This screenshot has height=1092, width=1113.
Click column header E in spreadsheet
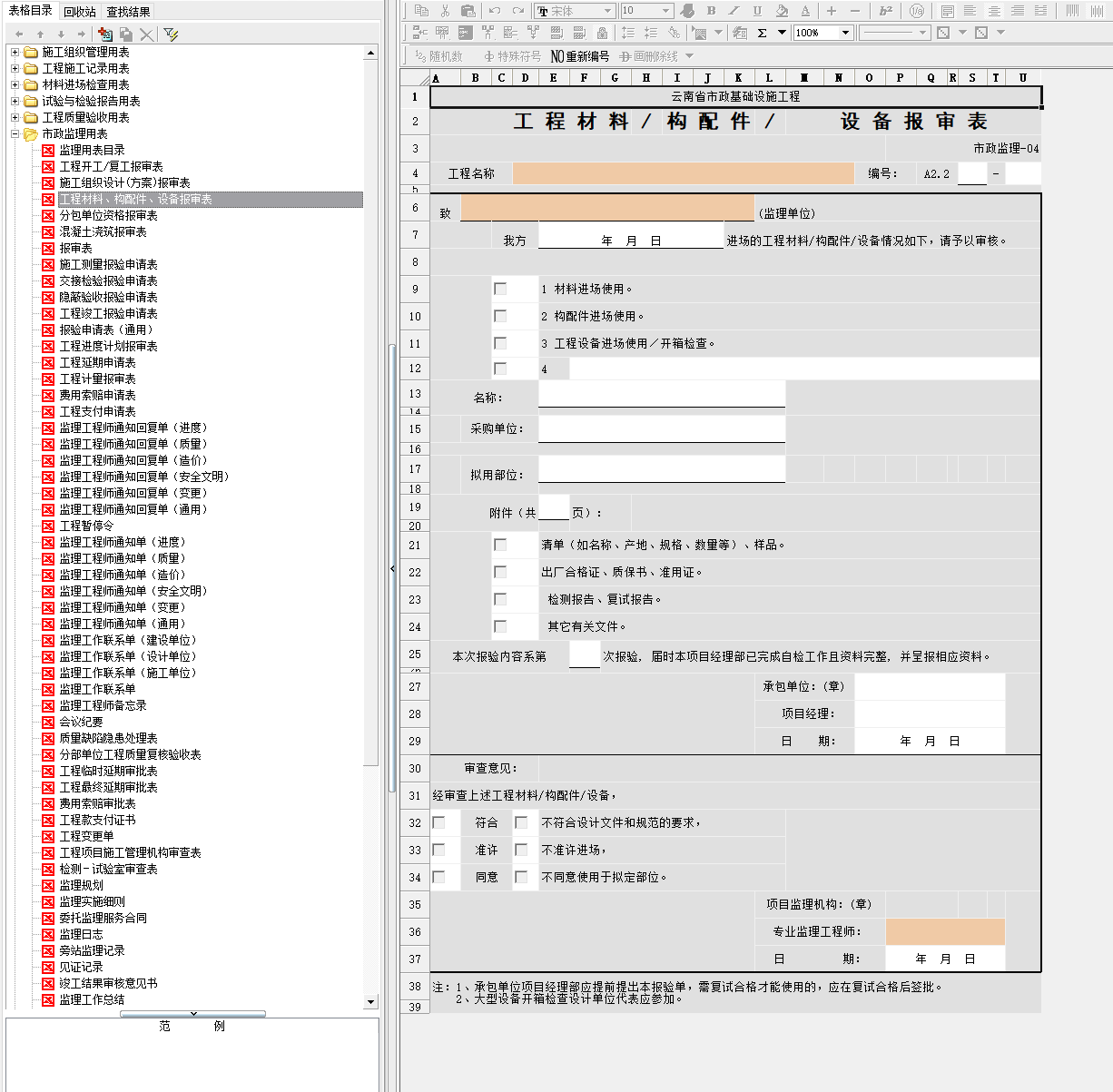click(x=554, y=78)
